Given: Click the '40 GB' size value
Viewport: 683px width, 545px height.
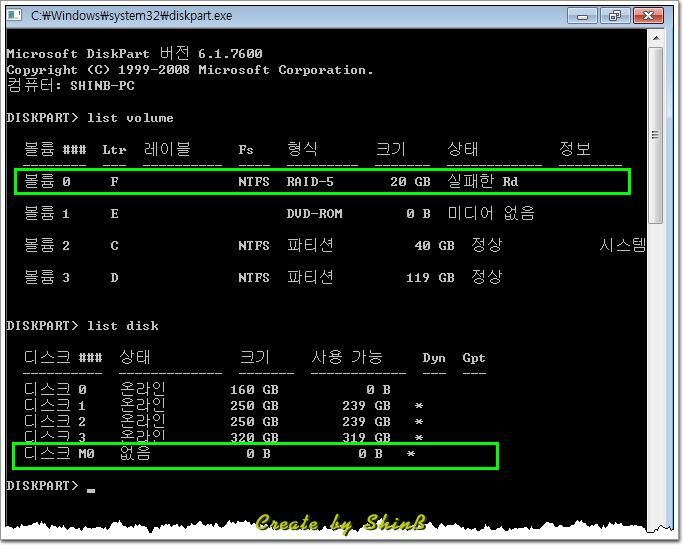Looking at the screenshot, I should tap(434, 246).
